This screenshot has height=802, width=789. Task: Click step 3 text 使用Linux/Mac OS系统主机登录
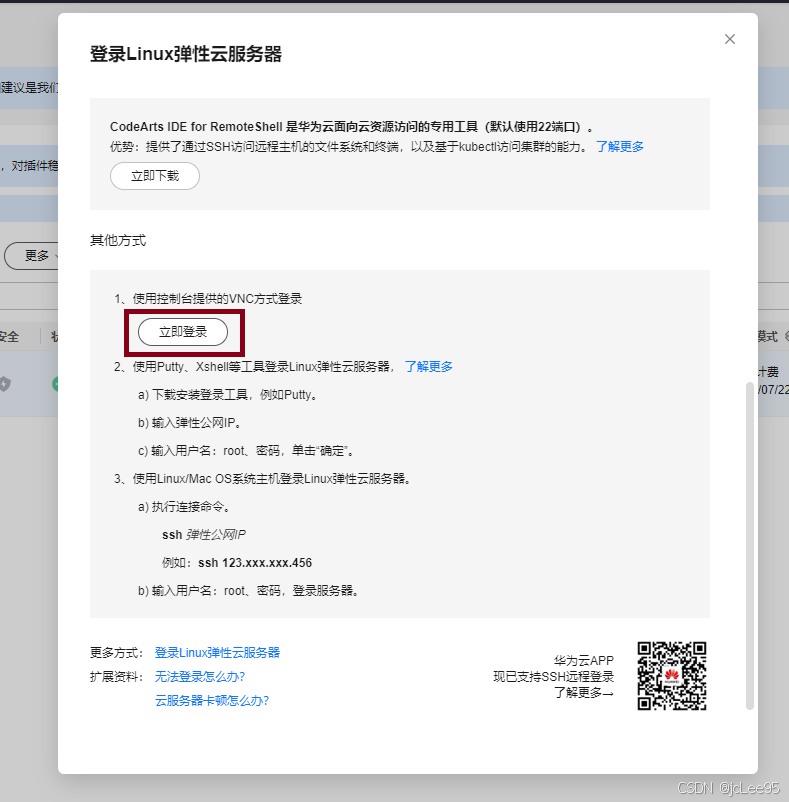tap(273, 479)
